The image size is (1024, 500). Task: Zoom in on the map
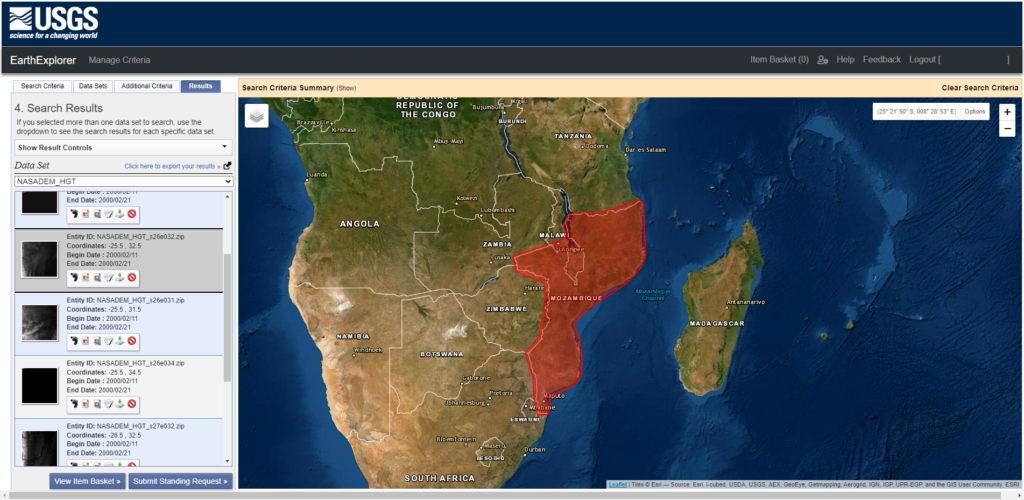point(1007,112)
